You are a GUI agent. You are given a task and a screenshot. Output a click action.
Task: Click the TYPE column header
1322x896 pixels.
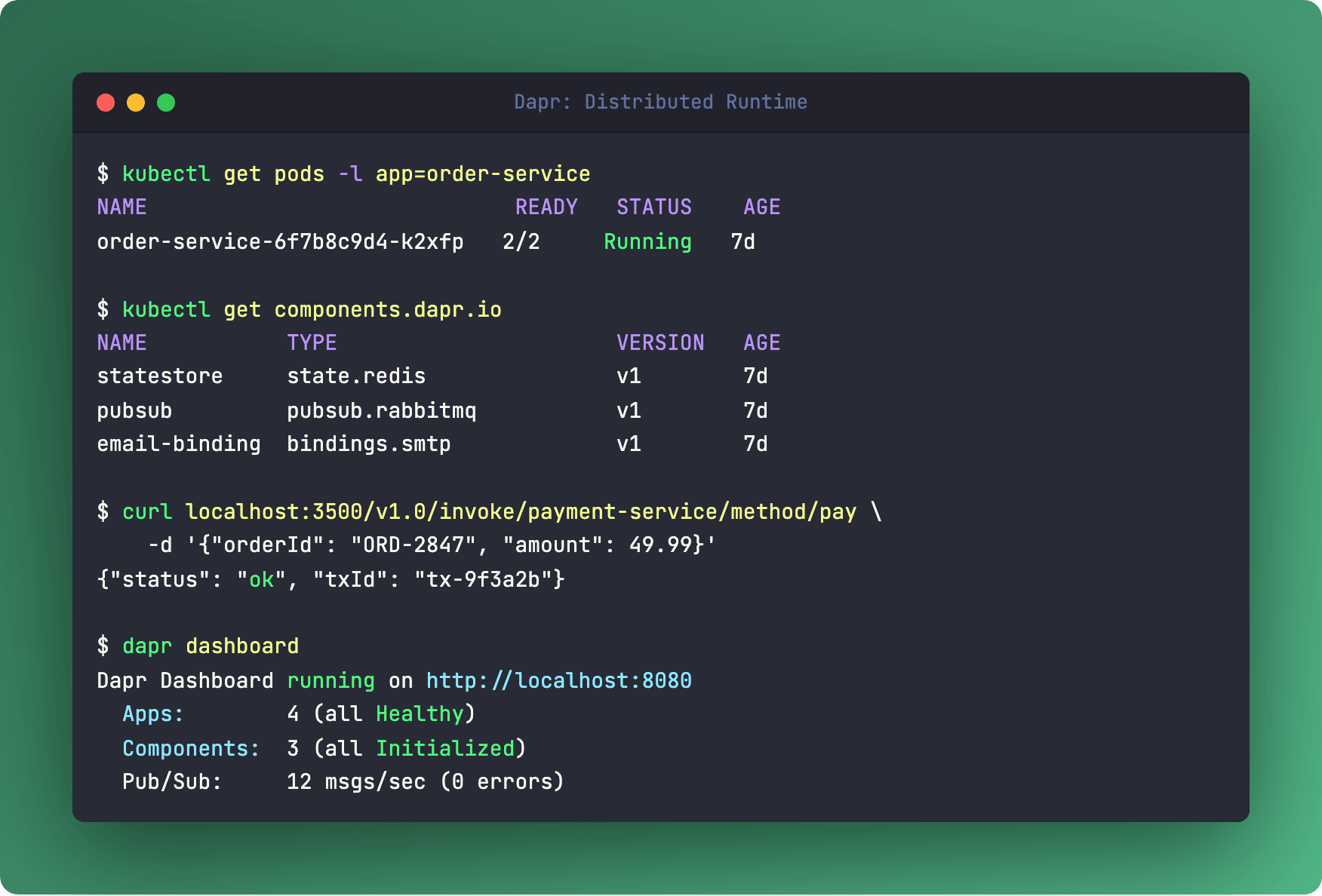[x=312, y=342]
